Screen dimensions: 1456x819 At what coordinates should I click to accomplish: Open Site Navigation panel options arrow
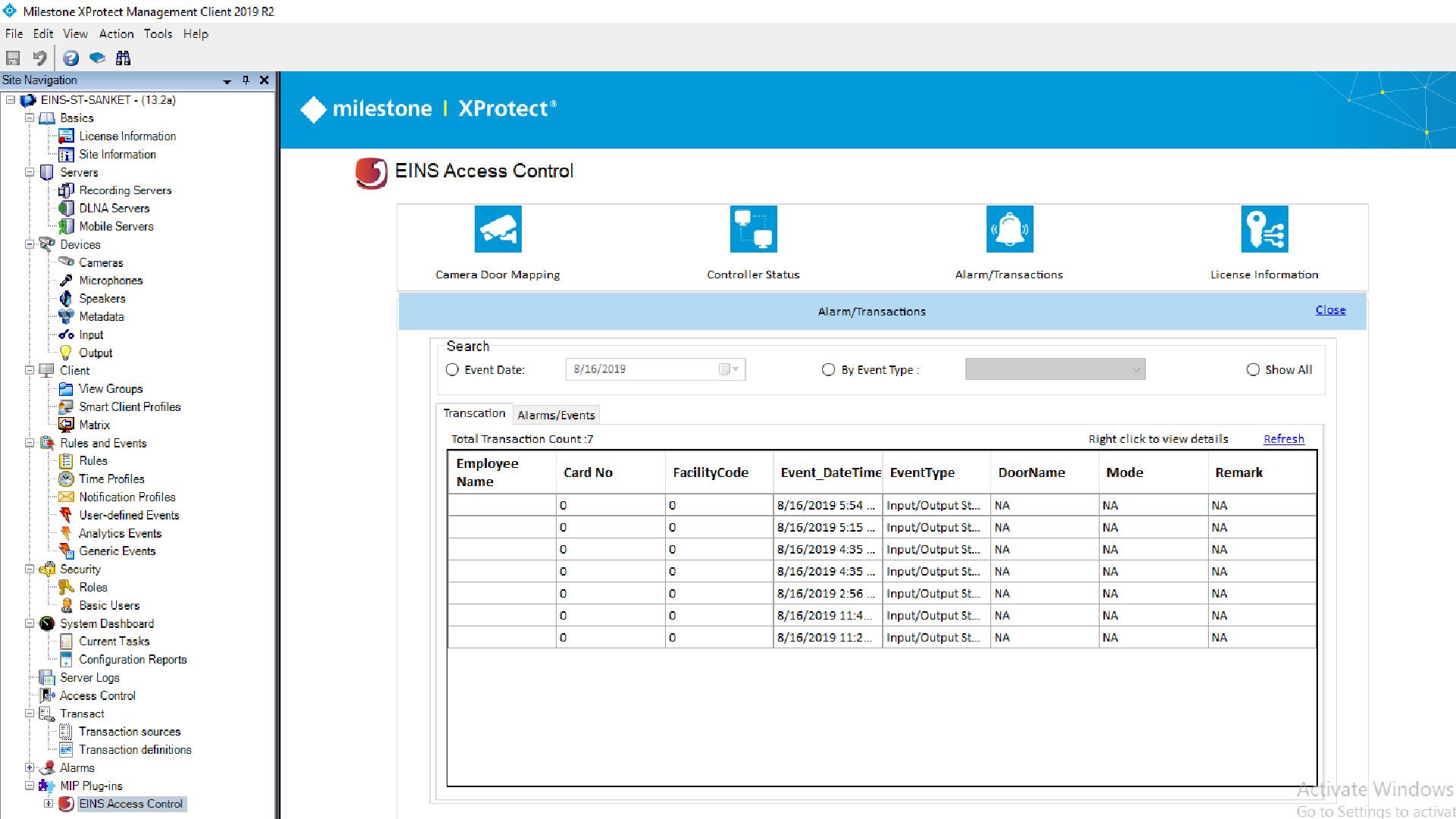(227, 80)
